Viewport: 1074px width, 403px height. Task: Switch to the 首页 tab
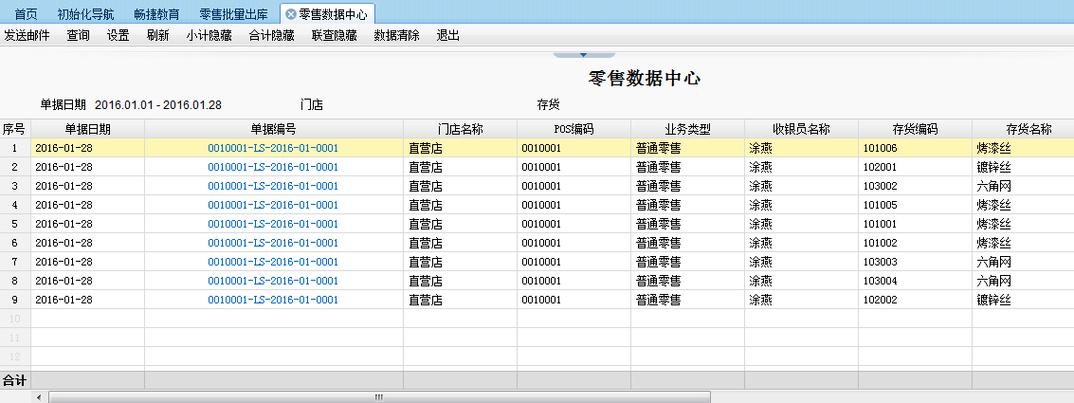[x=26, y=14]
